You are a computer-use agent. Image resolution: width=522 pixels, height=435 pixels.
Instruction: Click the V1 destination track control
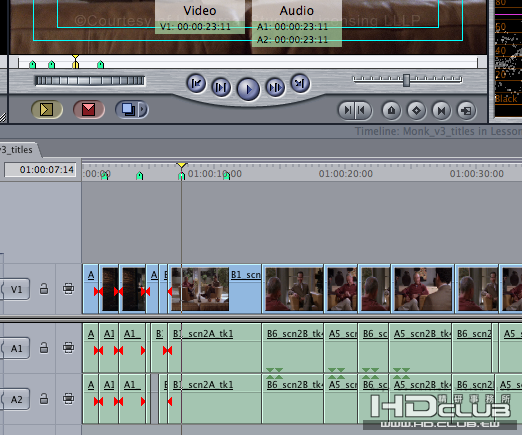16,289
